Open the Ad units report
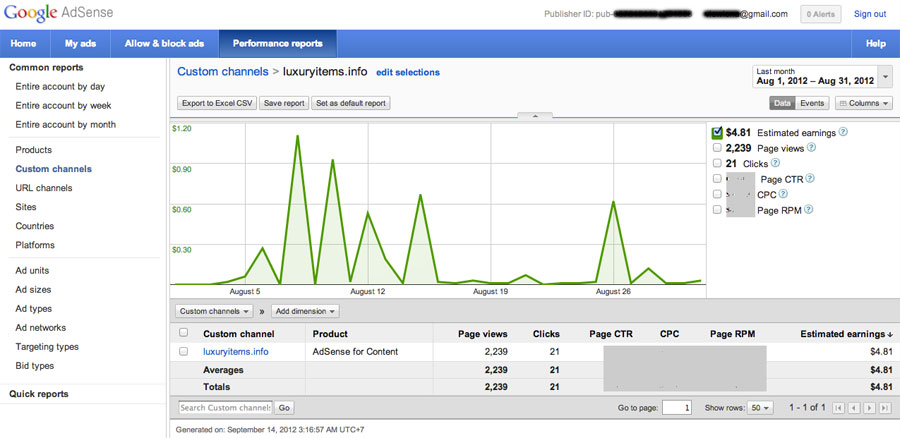Image resolution: width=900 pixels, height=438 pixels. pyautogui.click(x=32, y=270)
